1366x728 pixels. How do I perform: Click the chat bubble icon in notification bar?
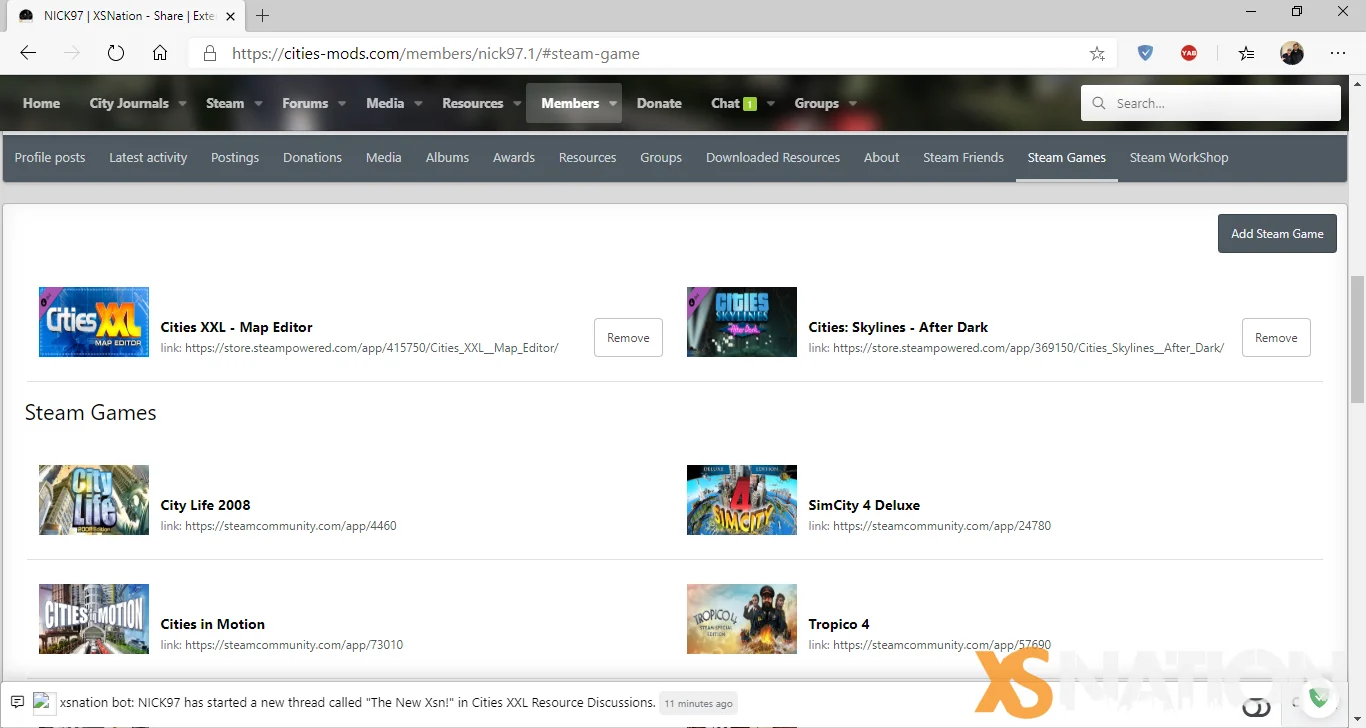[x=17, y=702]
